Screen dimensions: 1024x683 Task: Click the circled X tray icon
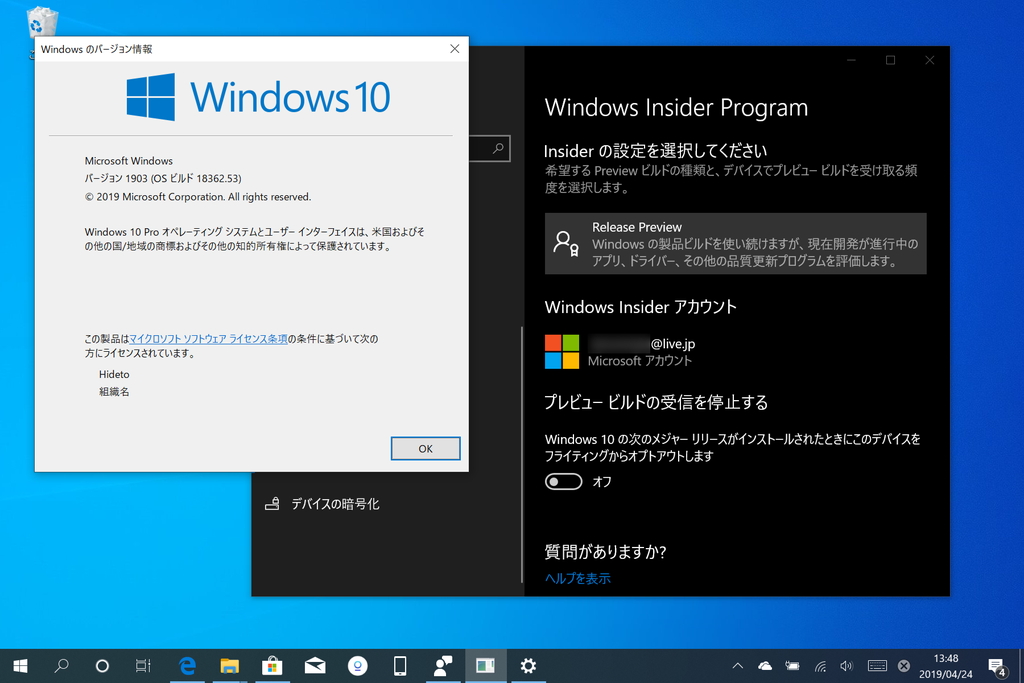click(904, 666)
